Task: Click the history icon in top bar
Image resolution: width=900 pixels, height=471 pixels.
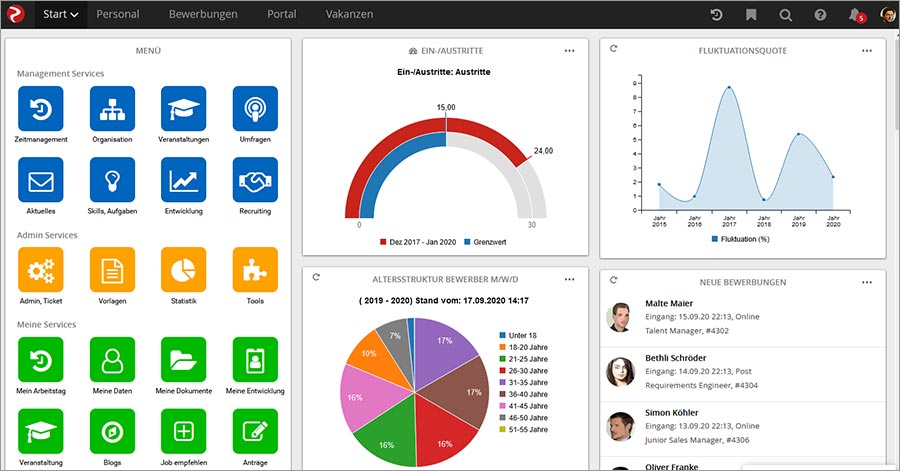Action: [x=716, y=14]
